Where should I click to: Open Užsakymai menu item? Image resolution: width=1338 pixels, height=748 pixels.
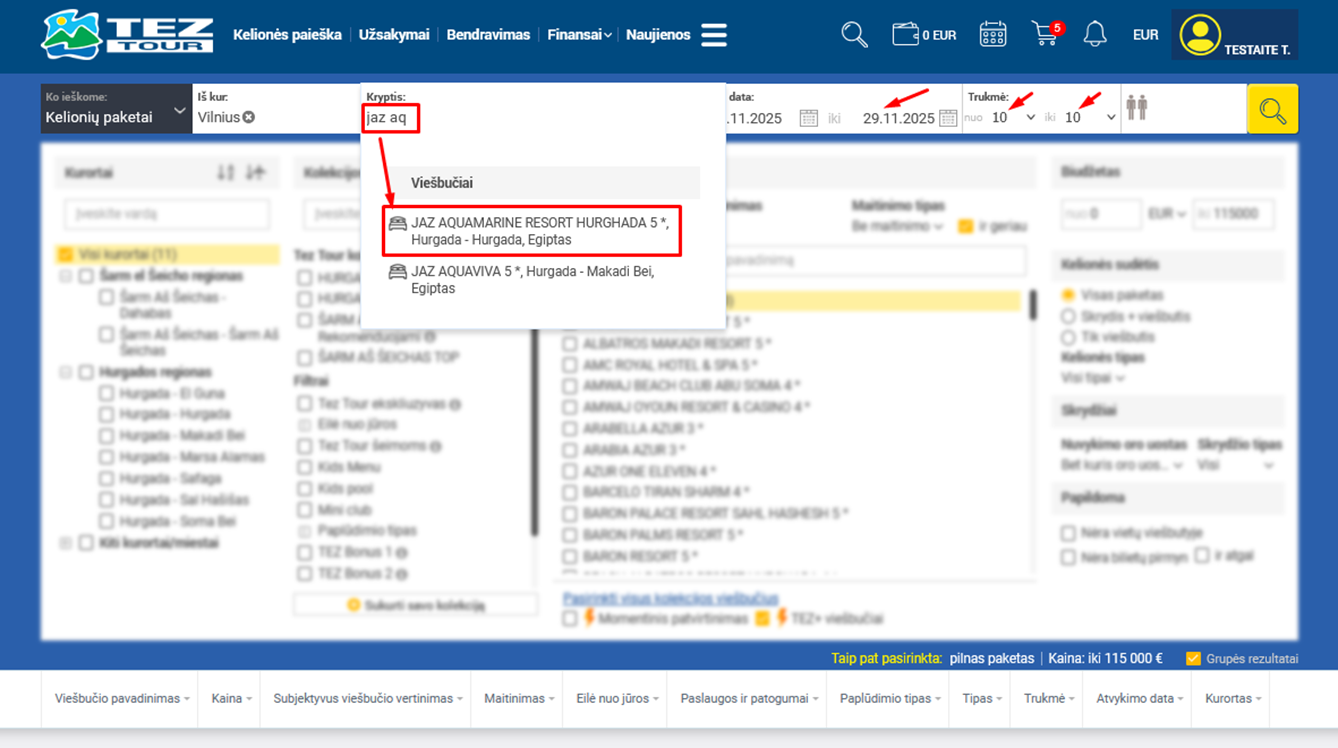tap(394, 35)
